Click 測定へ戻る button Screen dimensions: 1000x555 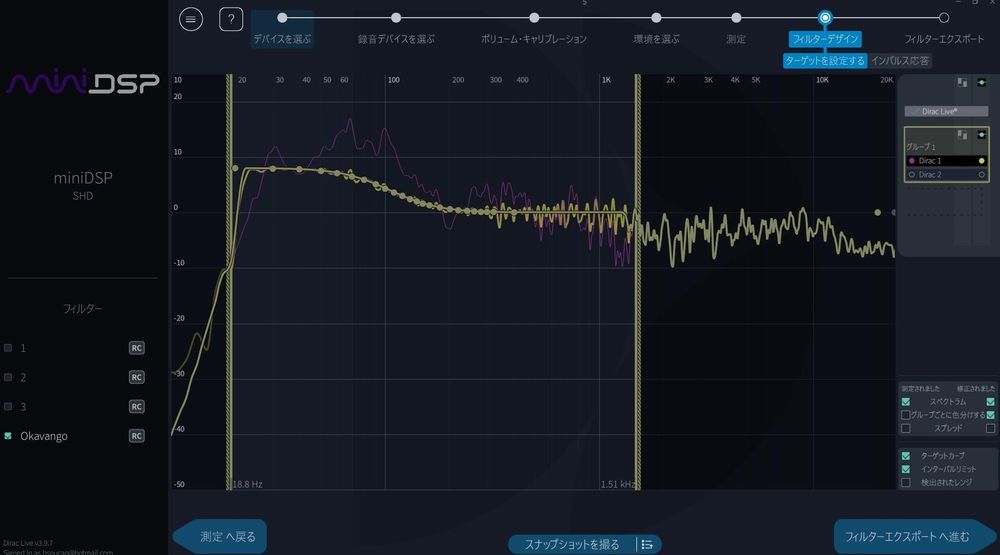point(220,537)
